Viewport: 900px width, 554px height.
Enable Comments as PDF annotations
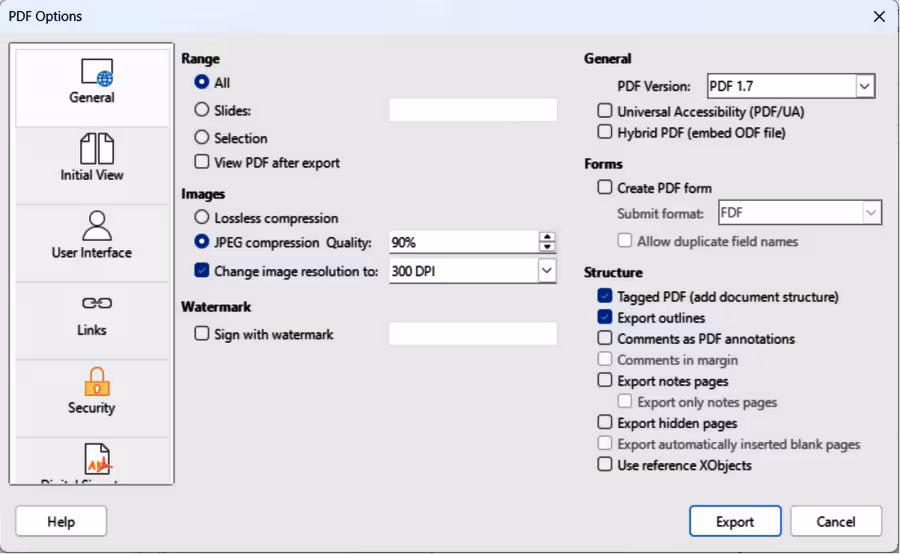point(604,338)
